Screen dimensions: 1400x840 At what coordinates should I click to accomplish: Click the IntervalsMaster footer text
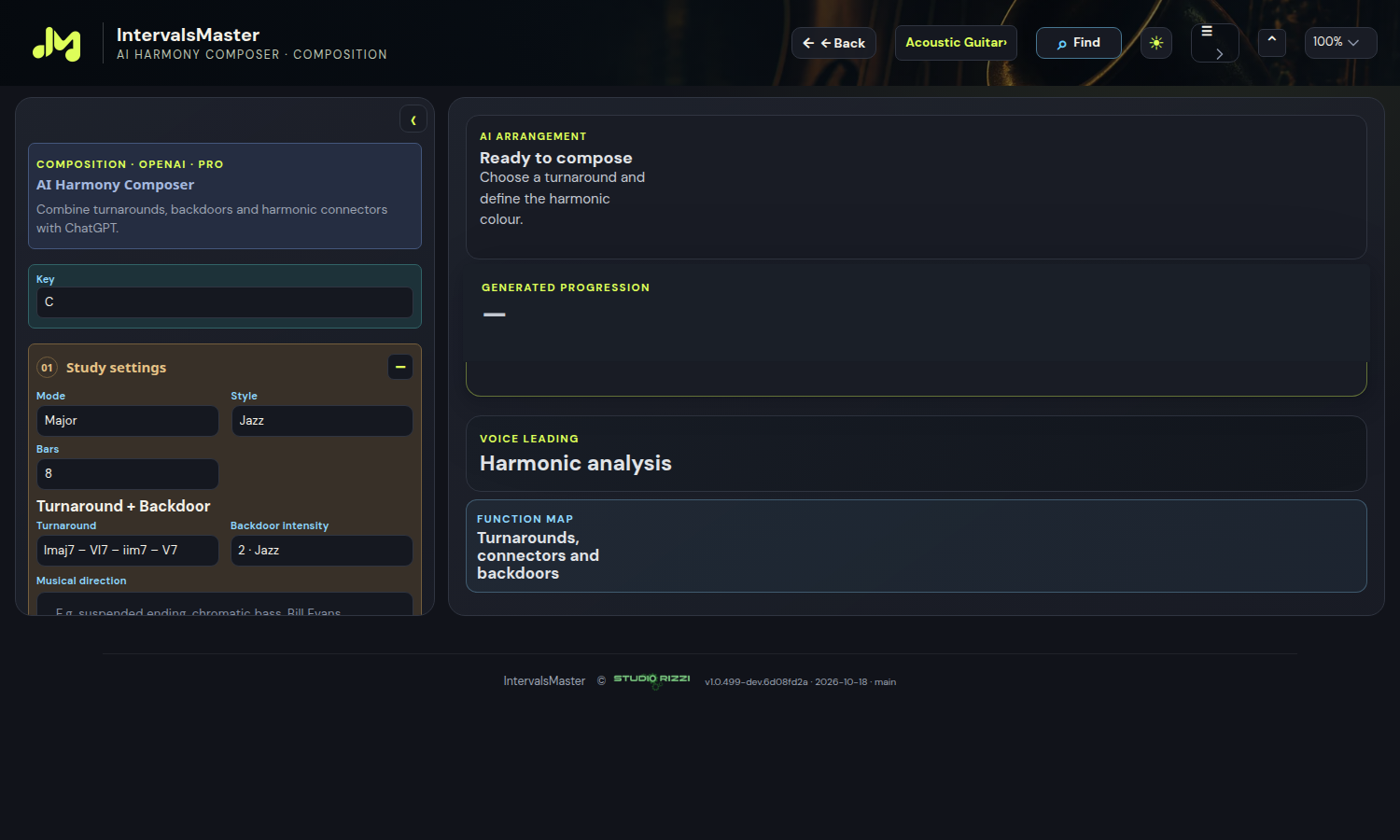(544, 681)
